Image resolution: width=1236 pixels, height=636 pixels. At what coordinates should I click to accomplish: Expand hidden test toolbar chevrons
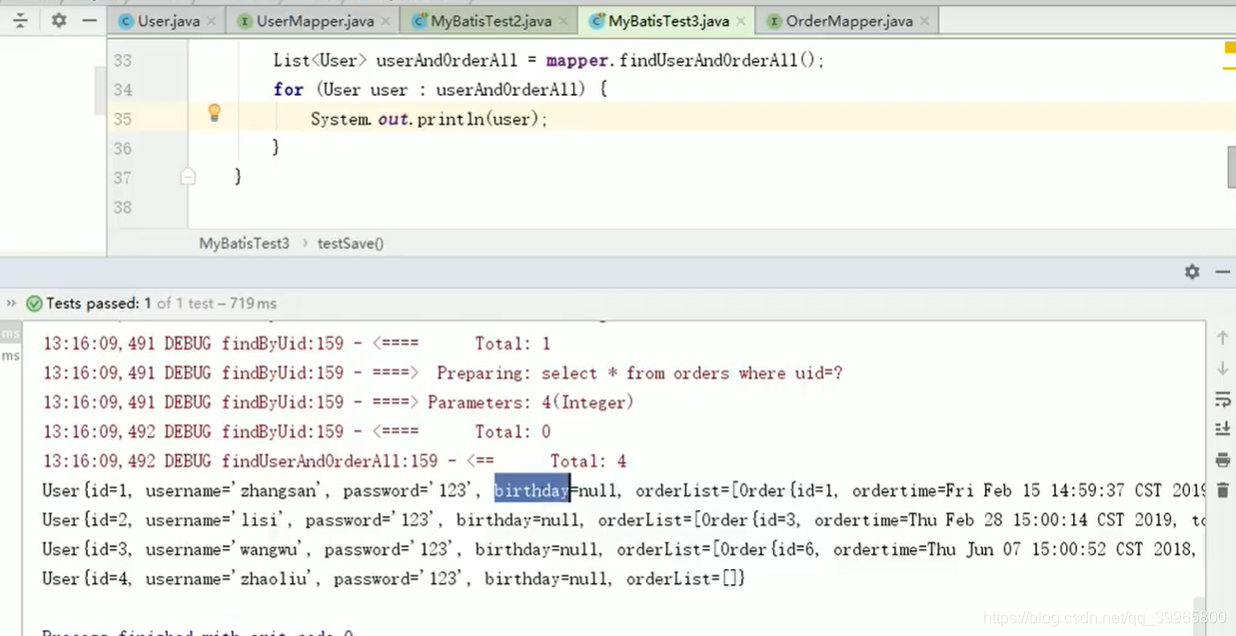(11, 303)
